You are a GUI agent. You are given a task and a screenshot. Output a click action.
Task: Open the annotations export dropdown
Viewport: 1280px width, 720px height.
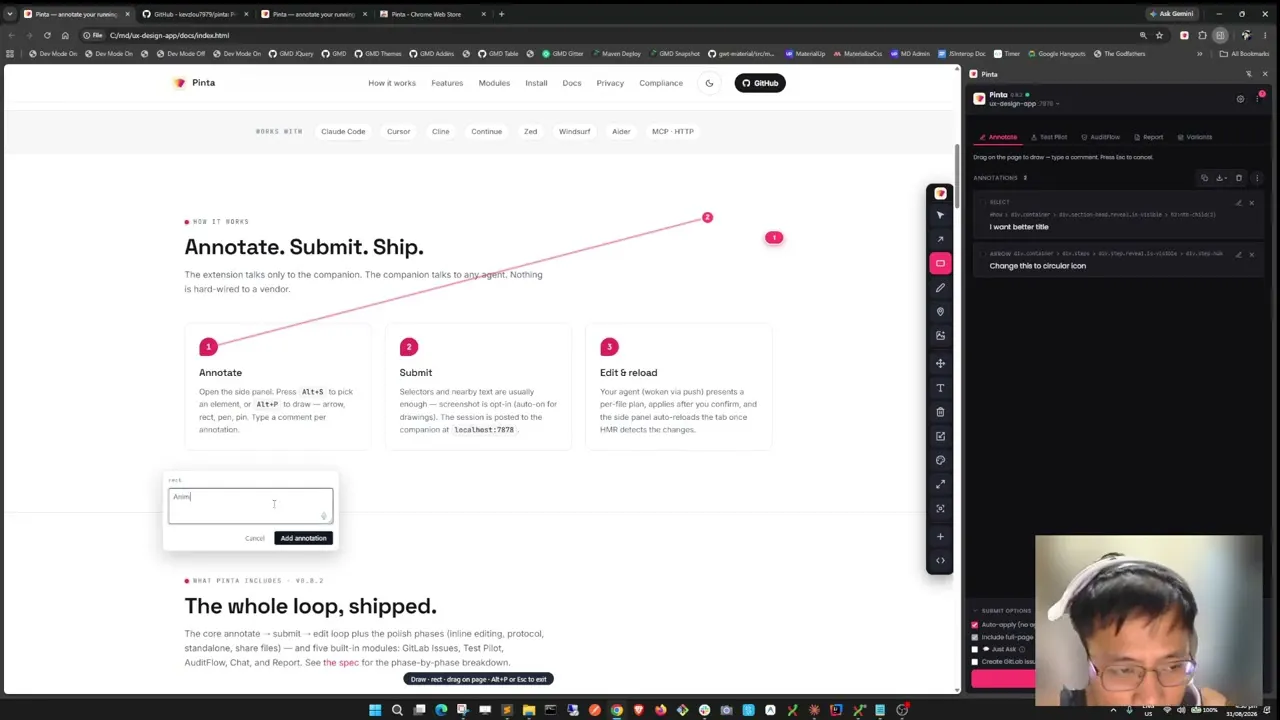(x=1221, y=178)
